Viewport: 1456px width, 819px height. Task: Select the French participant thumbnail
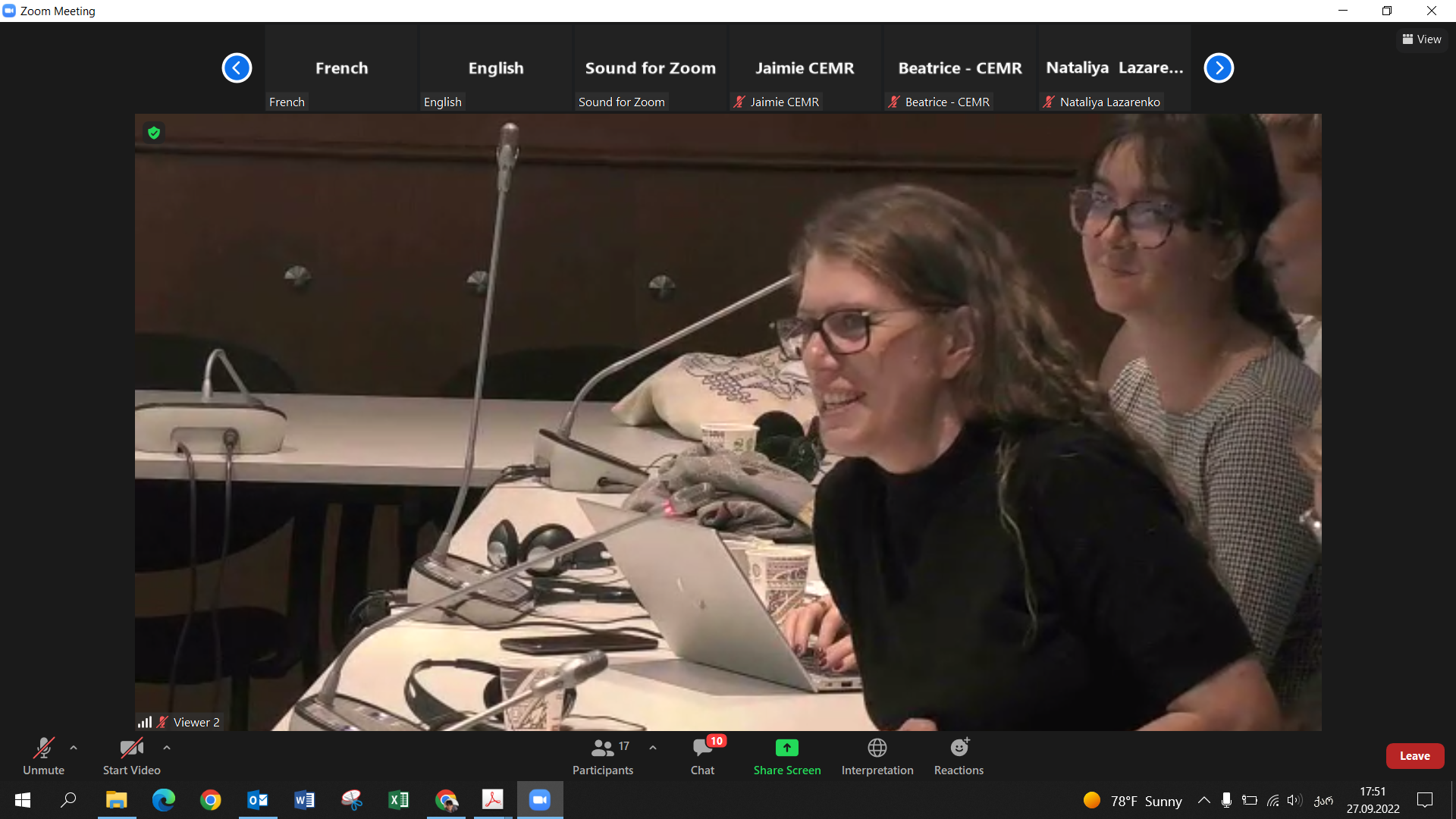(x=341, y=68)
